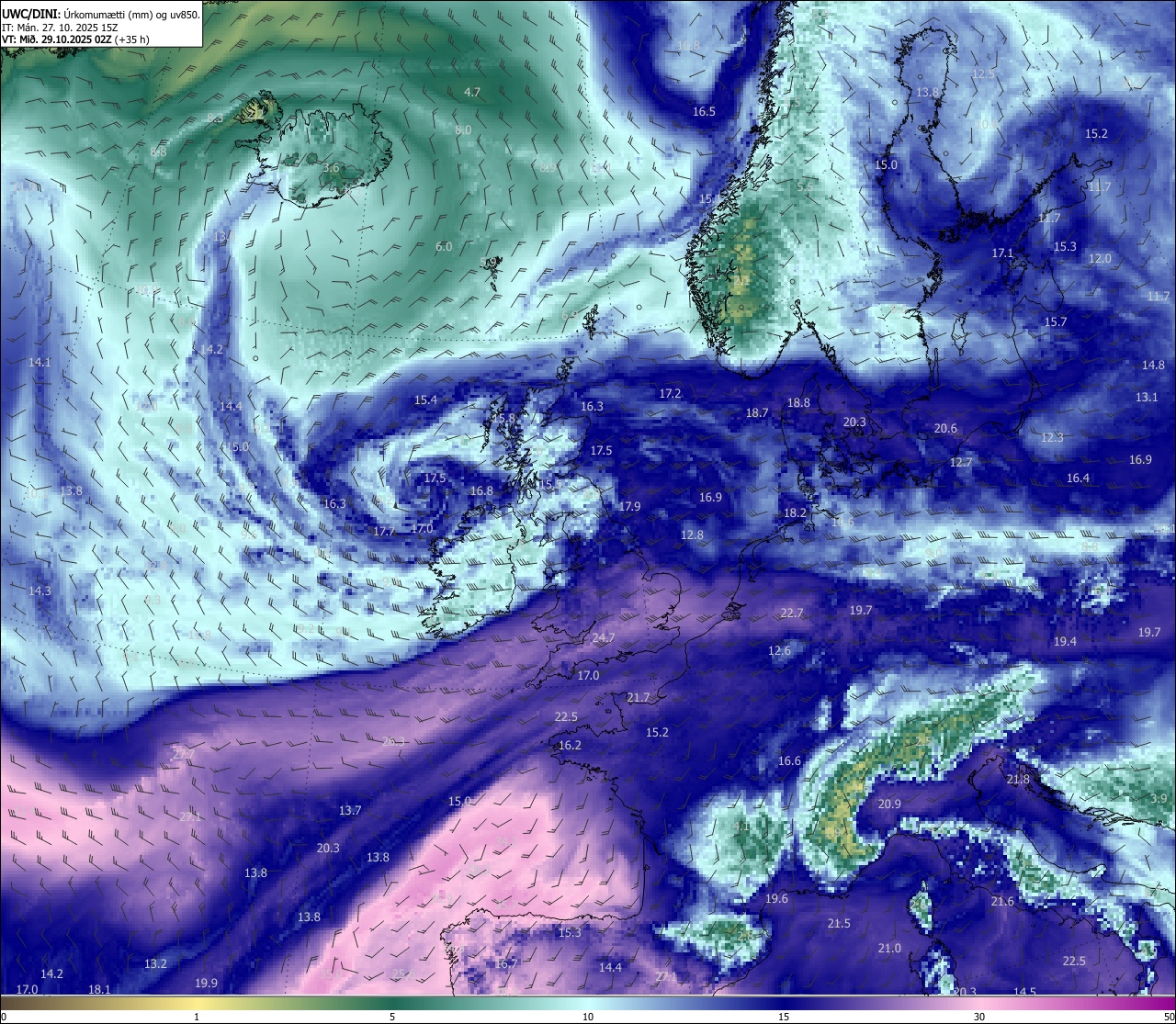Click the yellow color band above tick 1
Image resolution: width=1176 pixels, height=1024 pixels.
click(x=197, y=1003)
